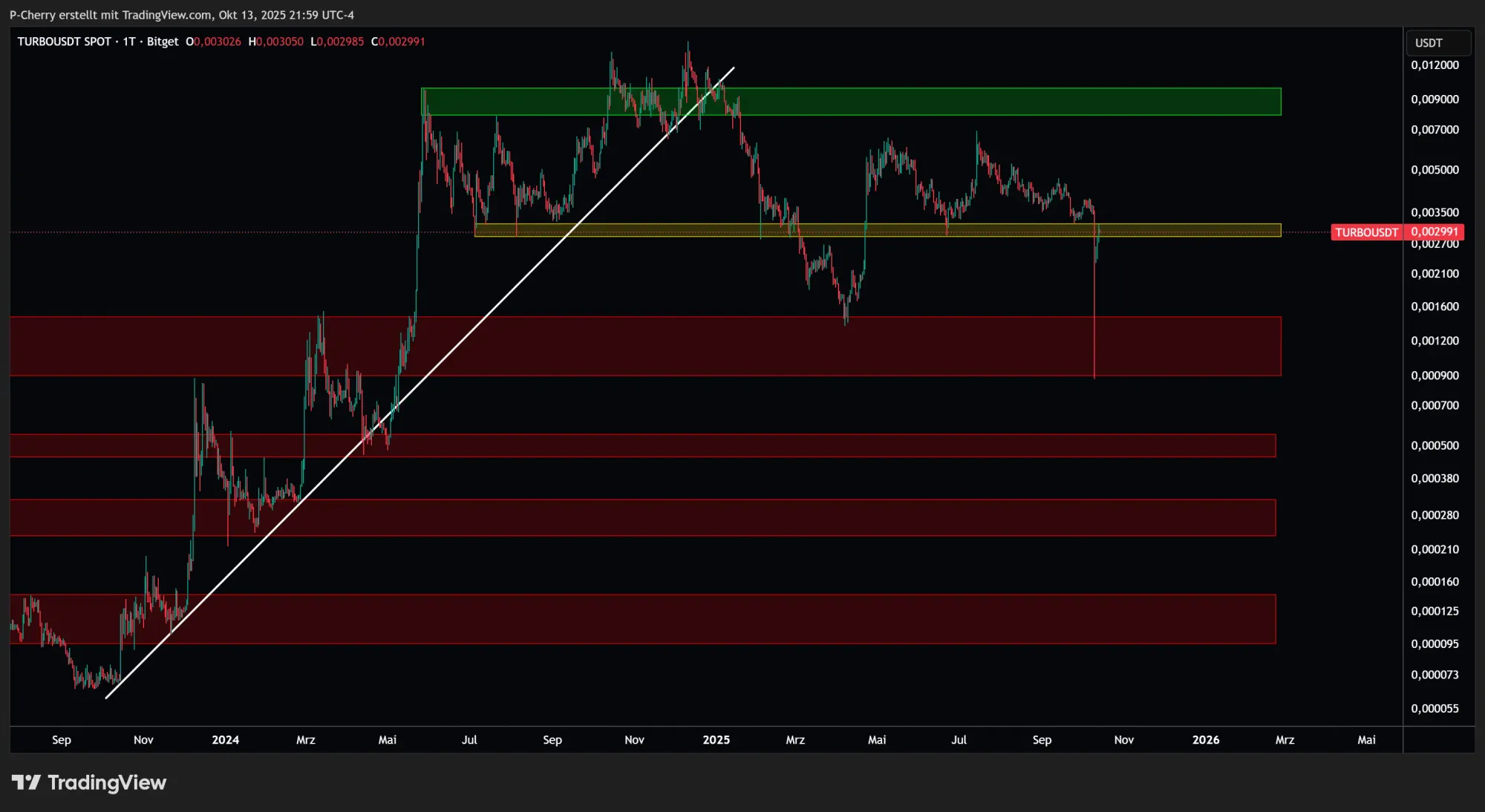The image size is (1485, 812).
Task: Click the TURBOUSDT SPOT symbol title
Action: (x=64, y=42)
